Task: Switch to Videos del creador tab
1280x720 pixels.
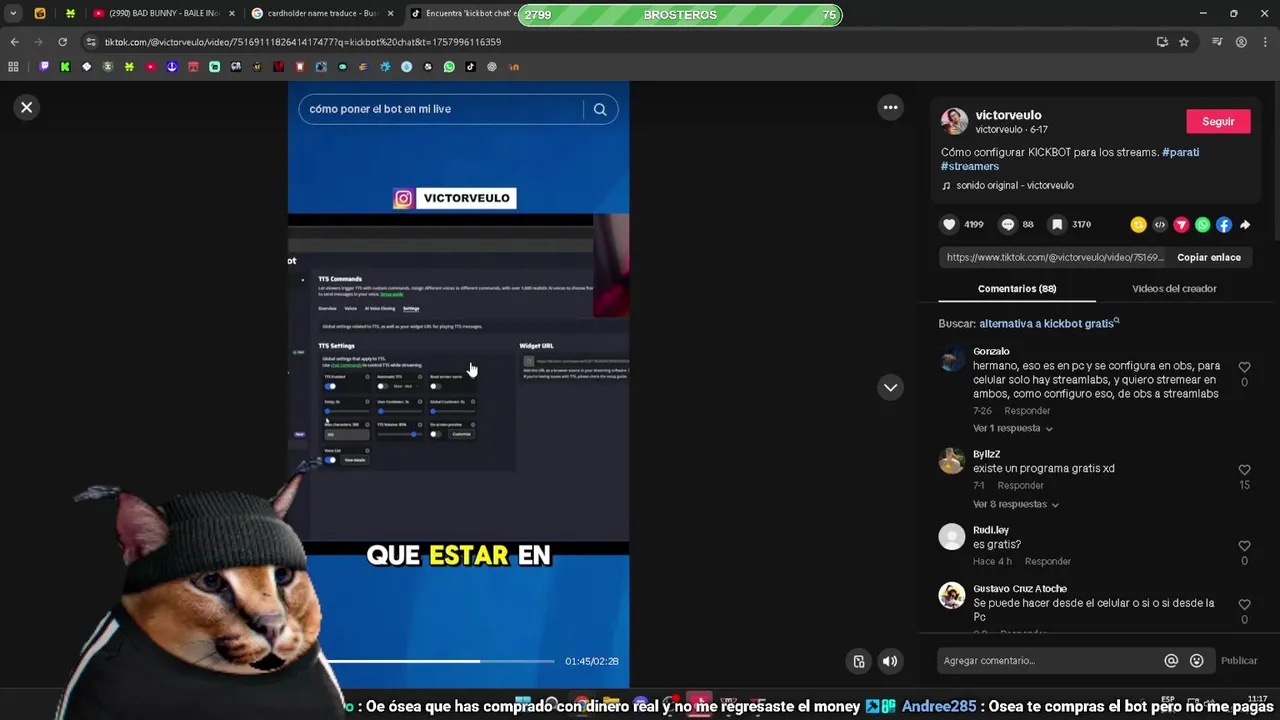Action: (1174, 289)
